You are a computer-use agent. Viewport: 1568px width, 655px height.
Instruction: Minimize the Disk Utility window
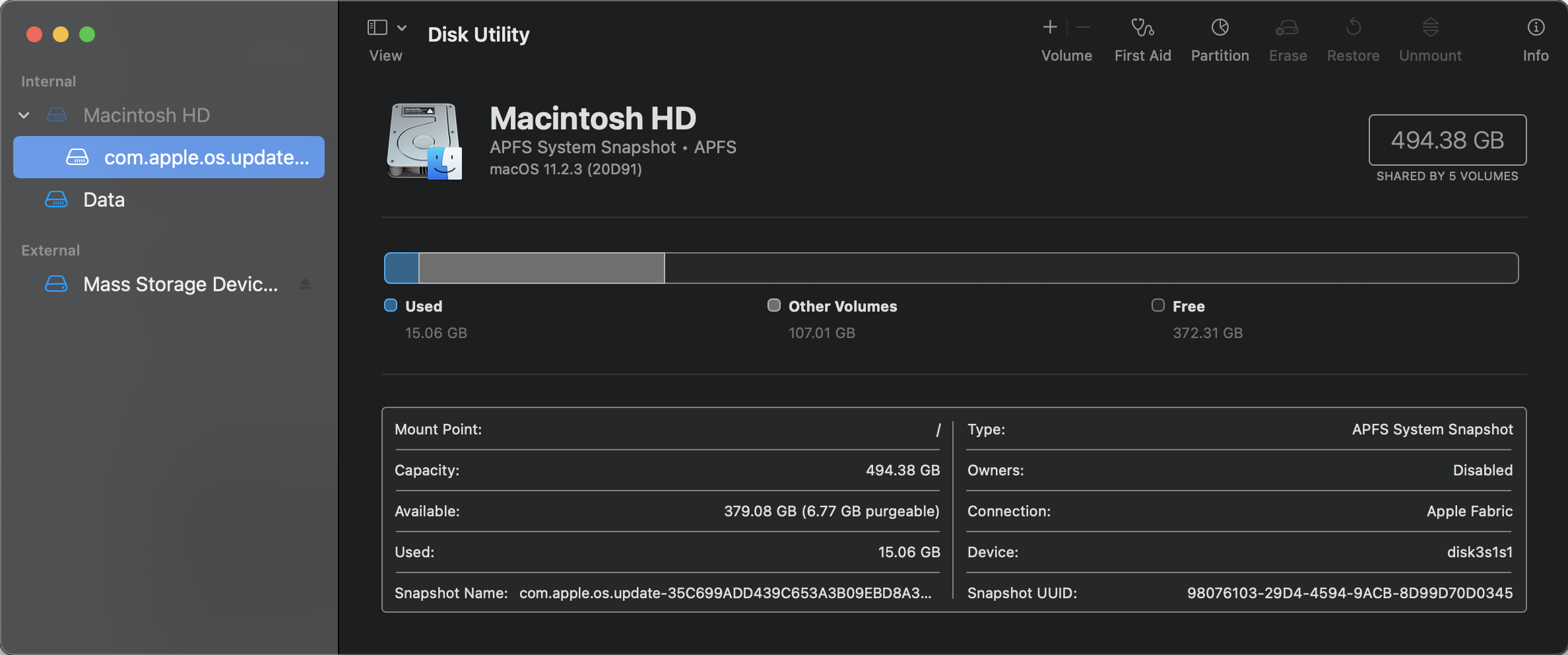[61, 34]
